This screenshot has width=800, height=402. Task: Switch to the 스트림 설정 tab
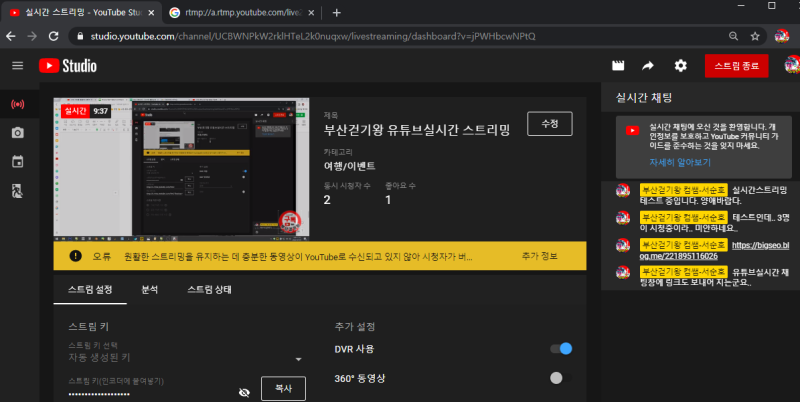click(90, 290)
